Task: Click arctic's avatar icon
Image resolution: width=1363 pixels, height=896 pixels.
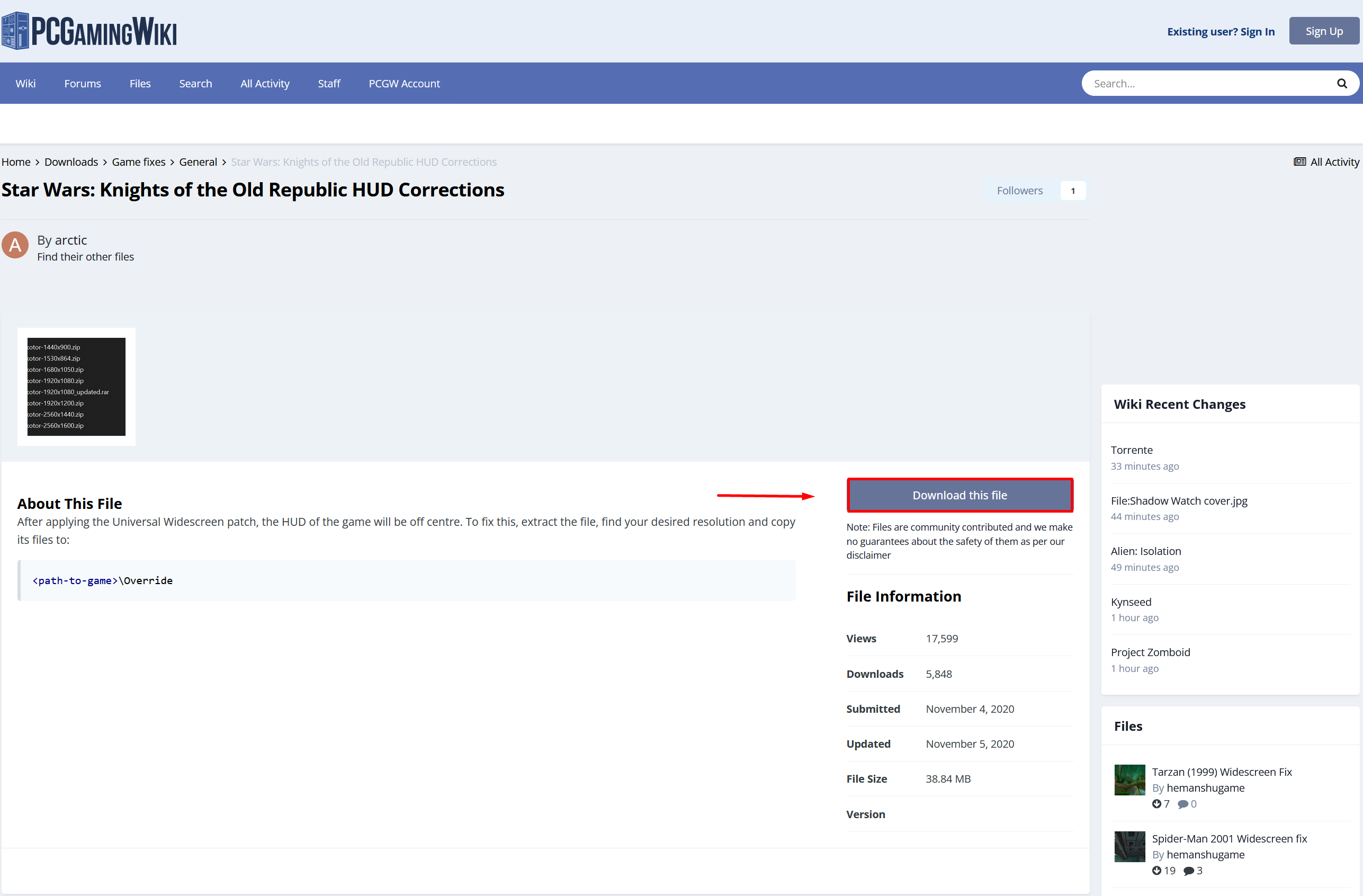Action: pyautogui.click(x=15, y=245)
